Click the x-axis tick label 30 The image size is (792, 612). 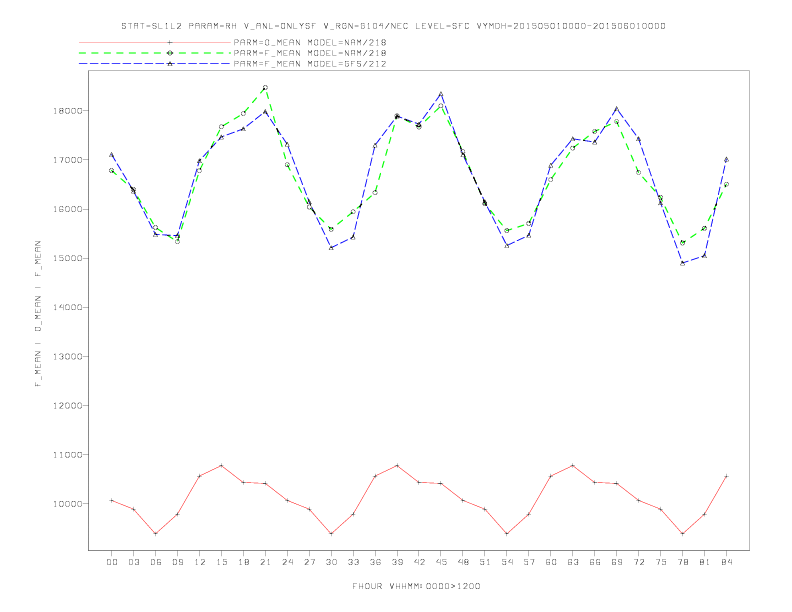[331, 562]
